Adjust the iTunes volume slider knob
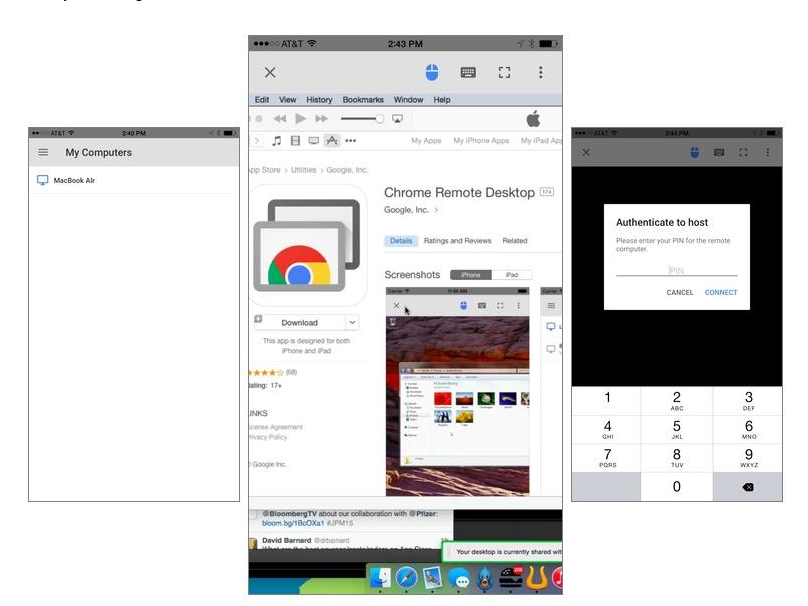This screenshot has height=606, width=808. [x=379, y=119]
